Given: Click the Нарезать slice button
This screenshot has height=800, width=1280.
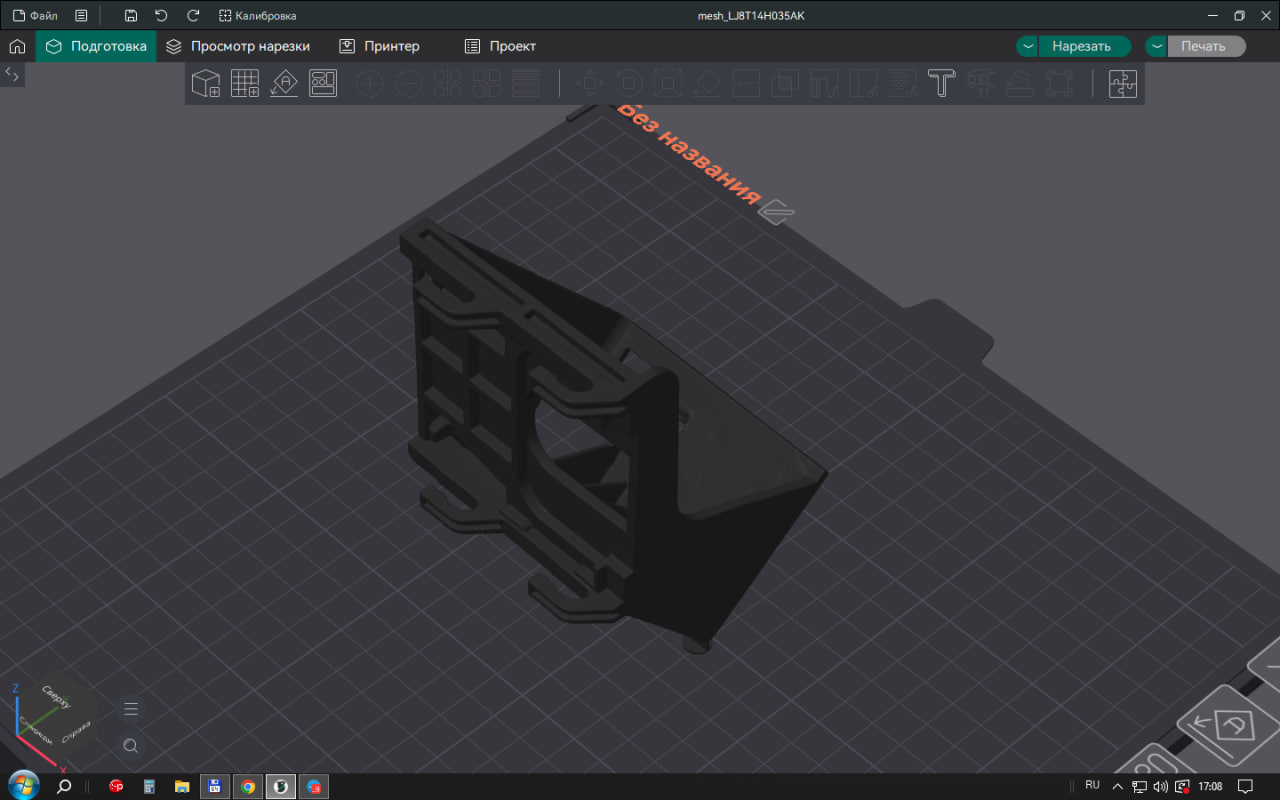Looking at the screenshot, I should point(1084,46).
